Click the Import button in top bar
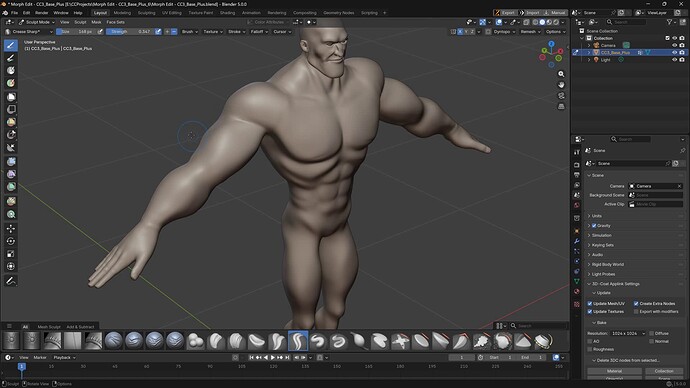This screenshot has height=388, width=690. click(529, 13)
